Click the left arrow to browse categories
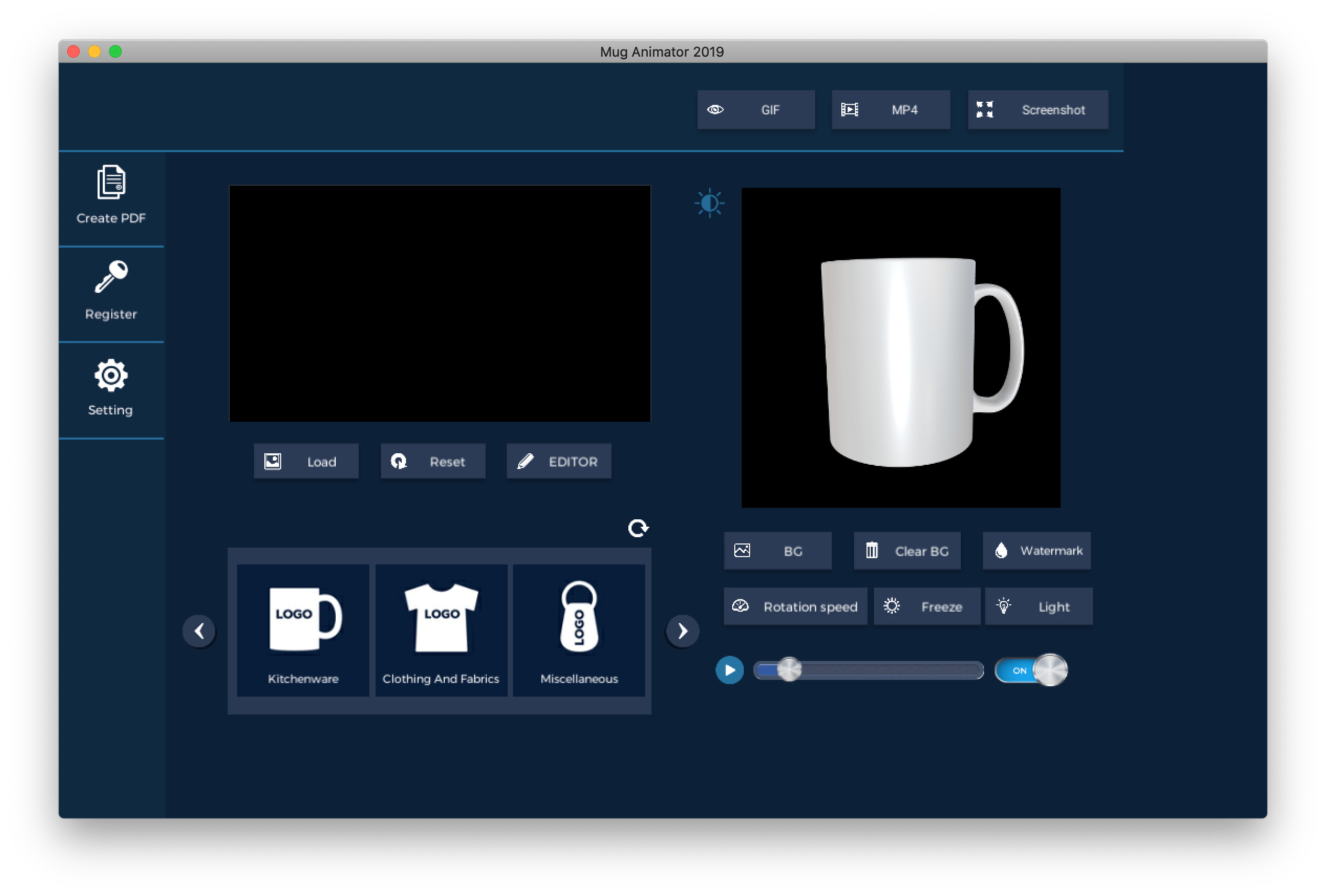Screen dimensions: 1326x896 click(x=199, y=631)
